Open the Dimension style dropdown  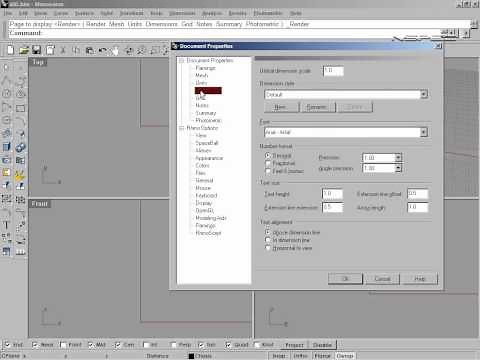coord(424,94)
